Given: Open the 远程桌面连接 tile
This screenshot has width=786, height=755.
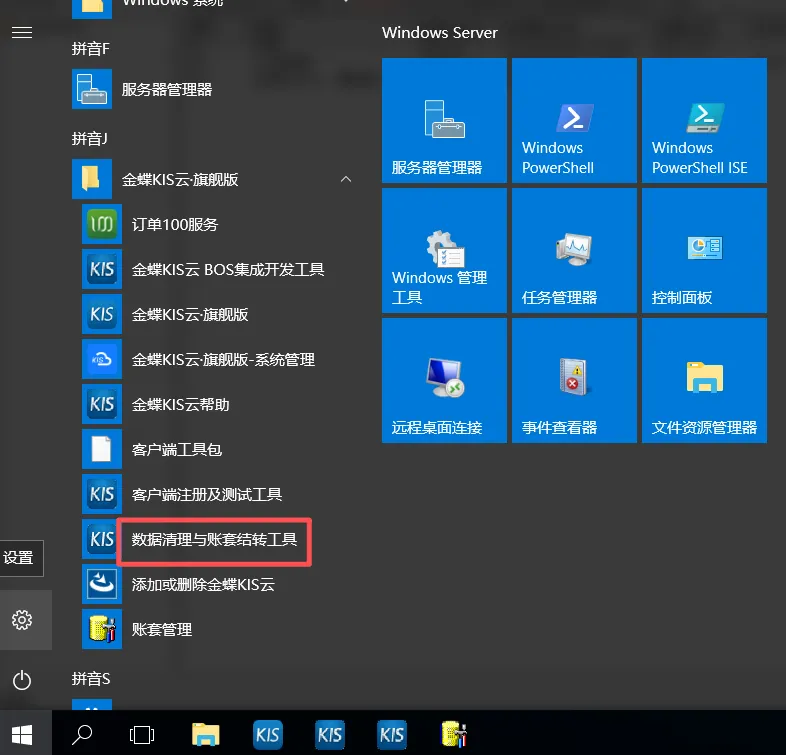Looking at the screenshot, I should point(444,381).
